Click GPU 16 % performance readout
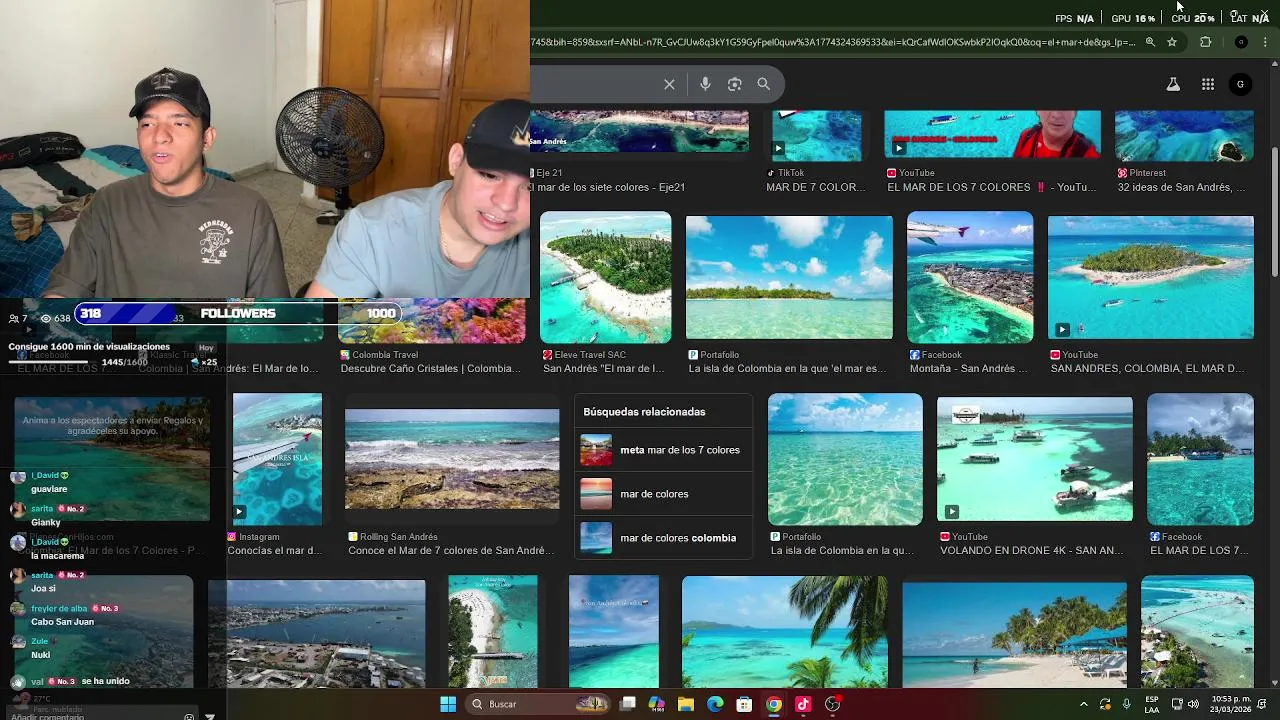Viewport: 1280px width, 720px height. tap(1133, 18)
